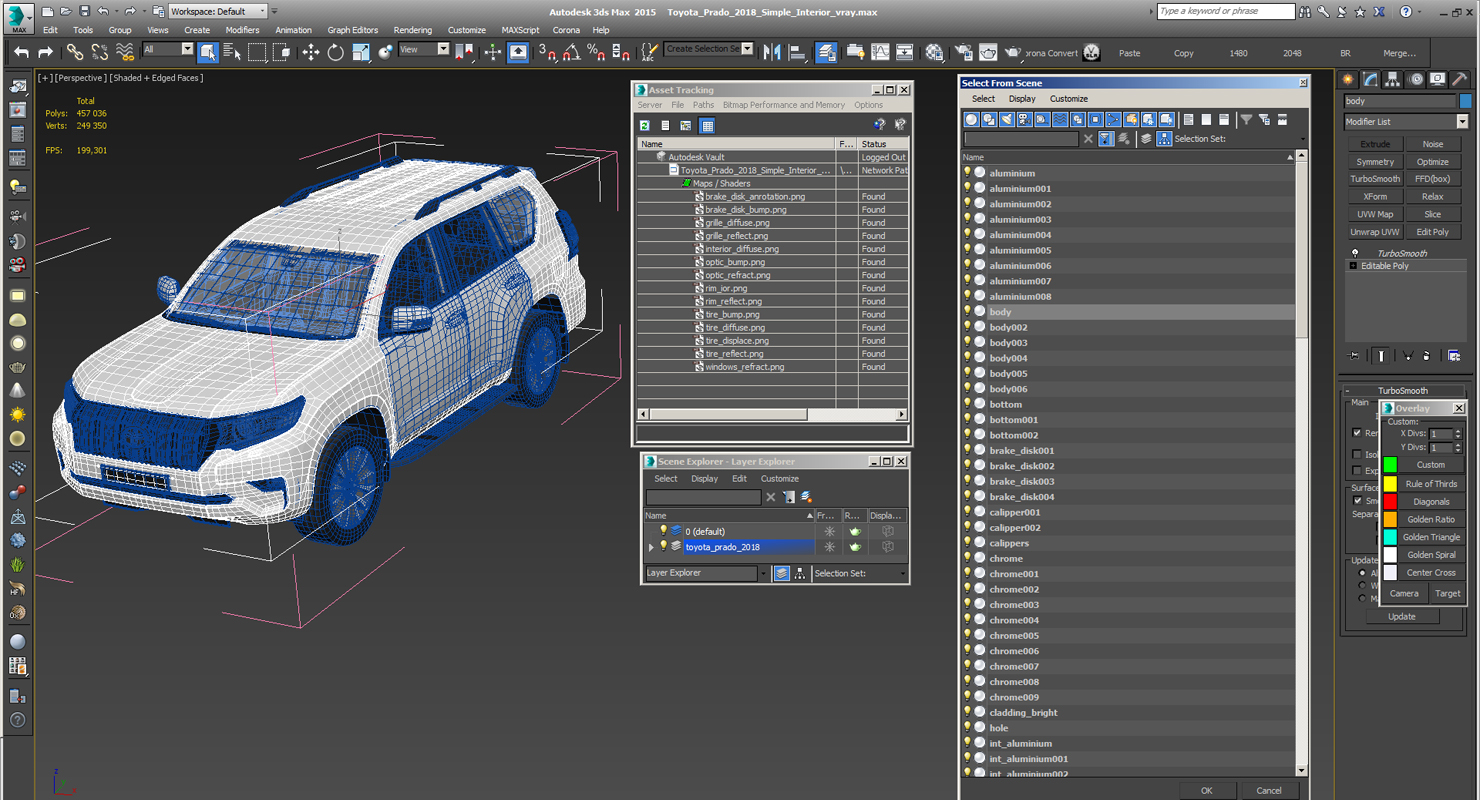1480x800 pixels.
Task: Toggle Percent Snap in toolbar
Action: pos(596,52)
